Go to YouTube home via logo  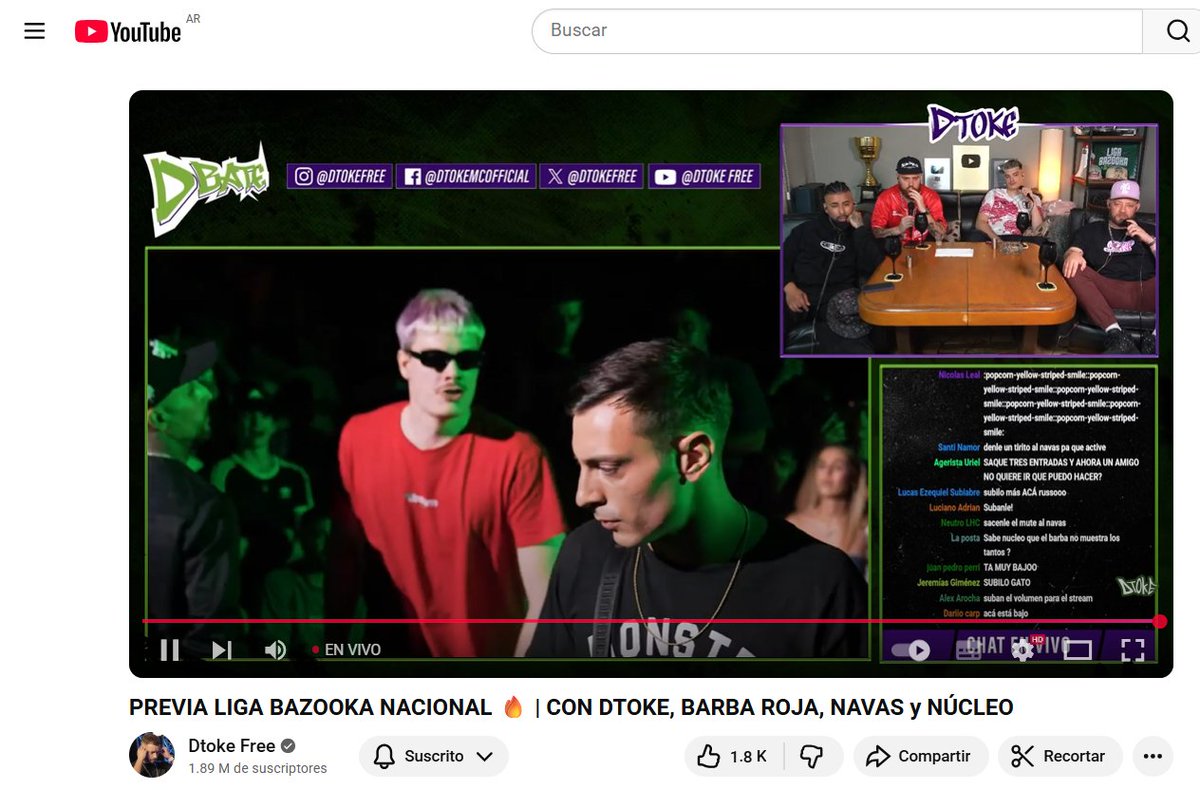(x=128, y=32)
